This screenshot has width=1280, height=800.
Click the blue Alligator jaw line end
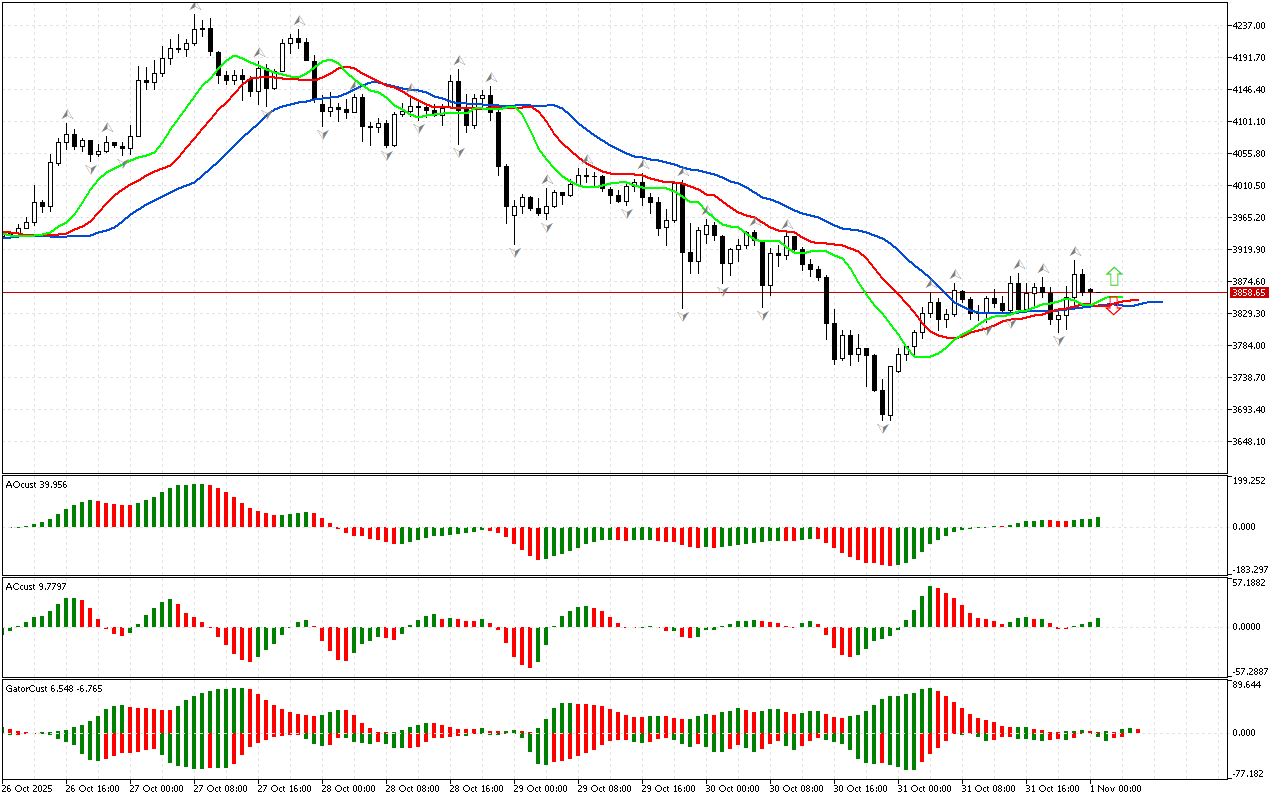(1160, 301)
